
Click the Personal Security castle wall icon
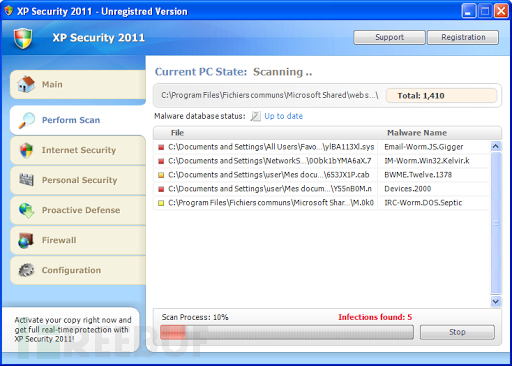click(26, 180)
